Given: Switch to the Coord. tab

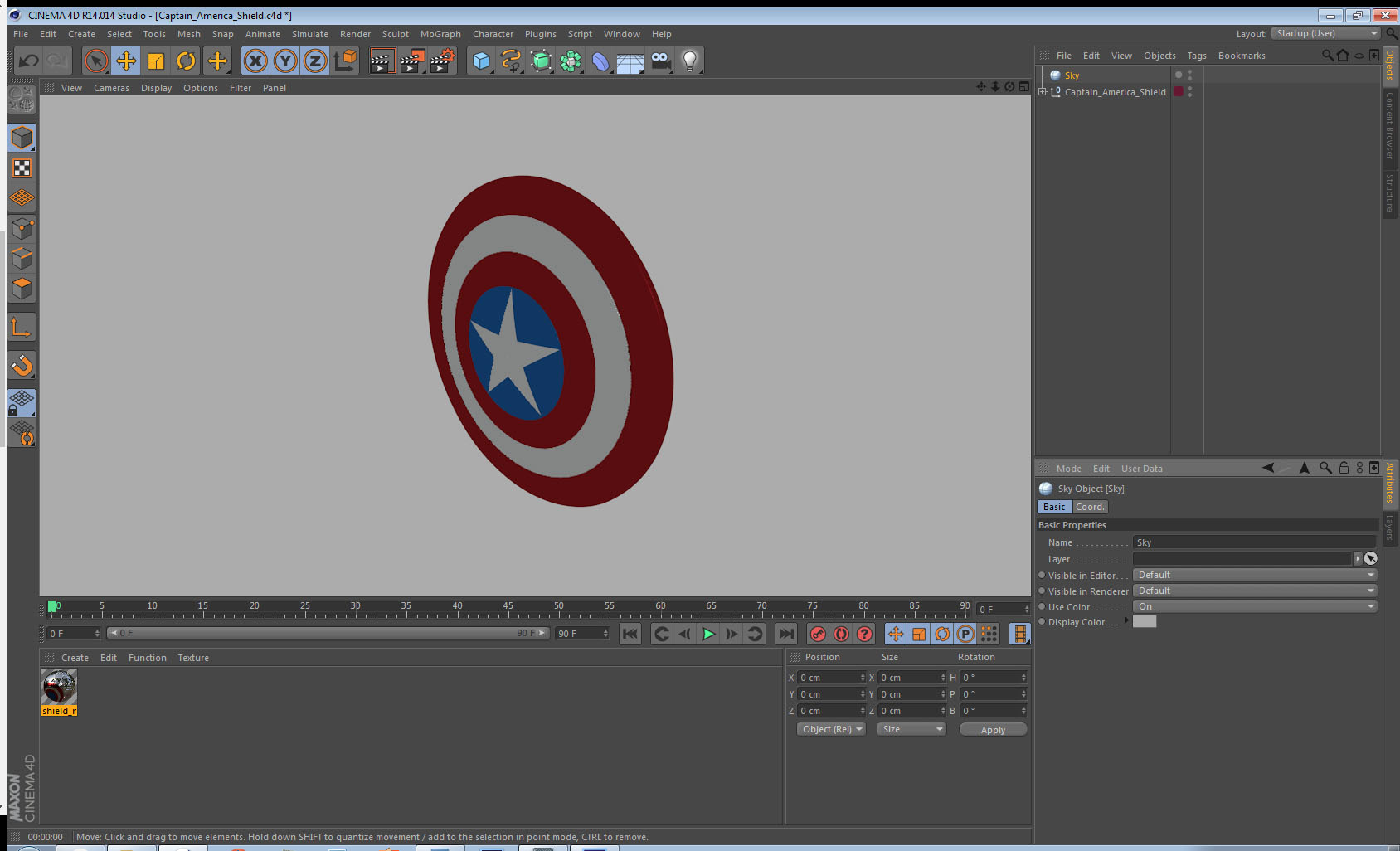Looking at the screenshot, I should [1090, 507].
